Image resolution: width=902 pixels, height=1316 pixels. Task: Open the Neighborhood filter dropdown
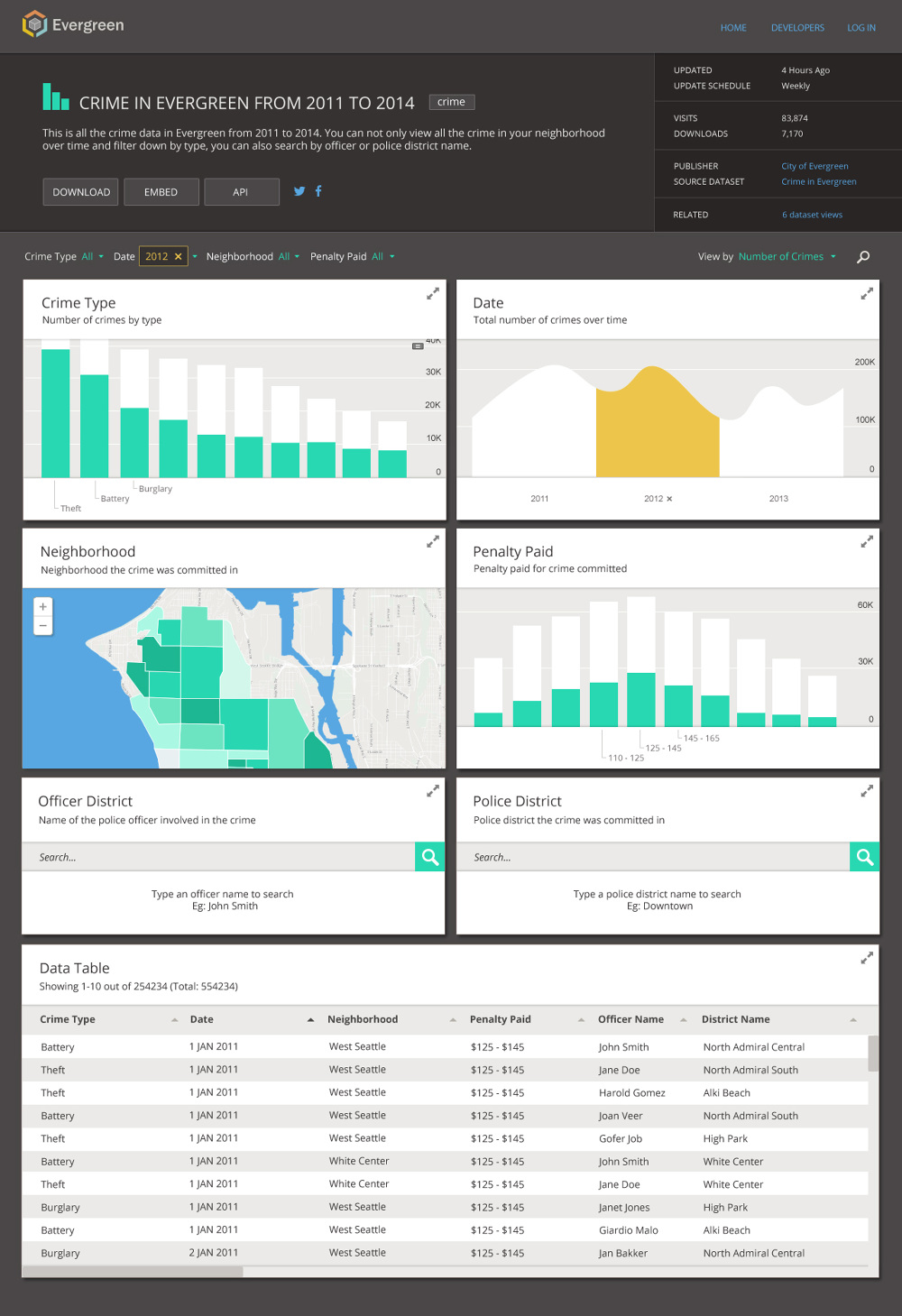point(285,256)
